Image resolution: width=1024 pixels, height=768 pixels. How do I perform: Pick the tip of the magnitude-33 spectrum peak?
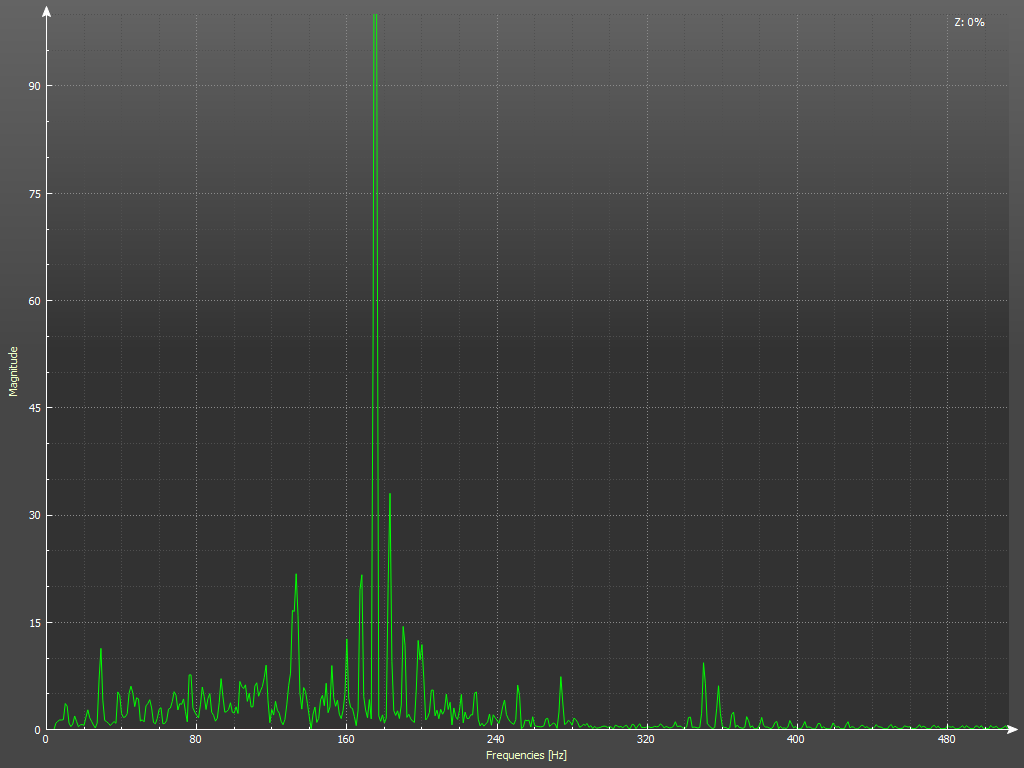coord(390,494)
